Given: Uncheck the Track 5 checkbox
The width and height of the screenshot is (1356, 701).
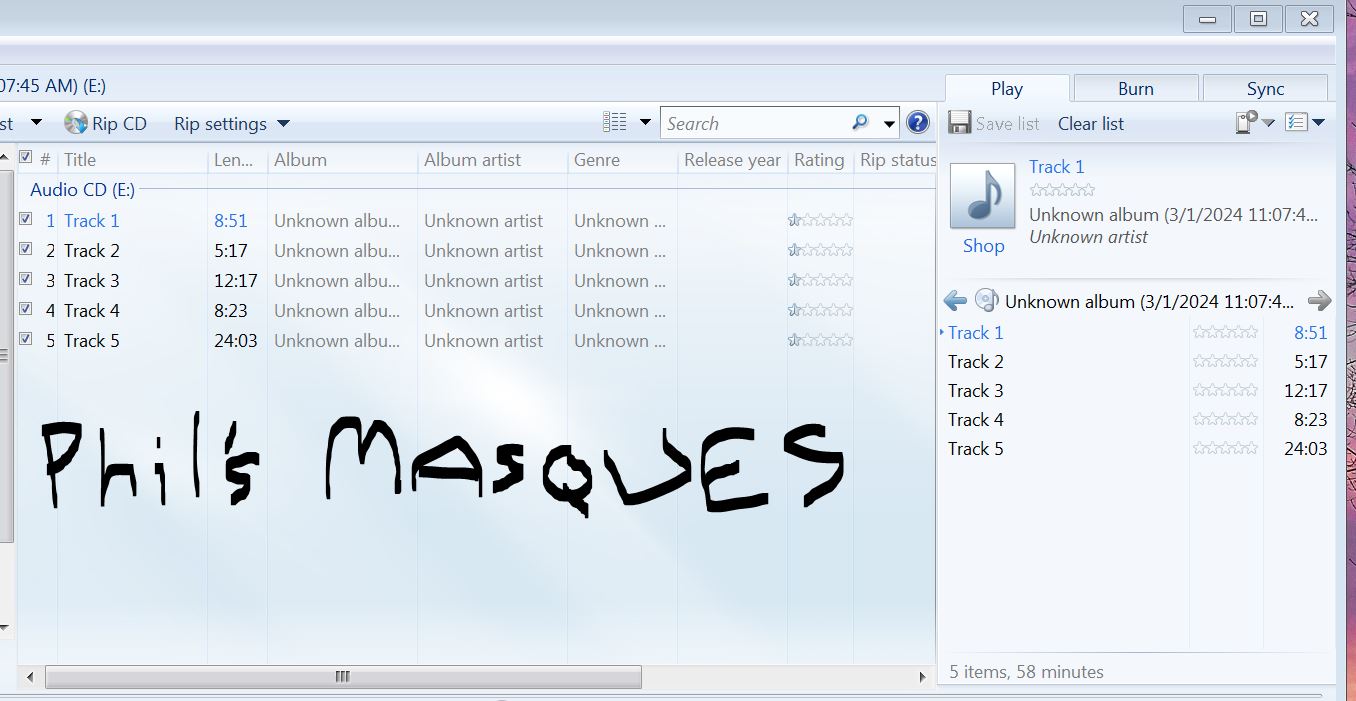Looking at the screenshot, I should [x=26, y=339].
